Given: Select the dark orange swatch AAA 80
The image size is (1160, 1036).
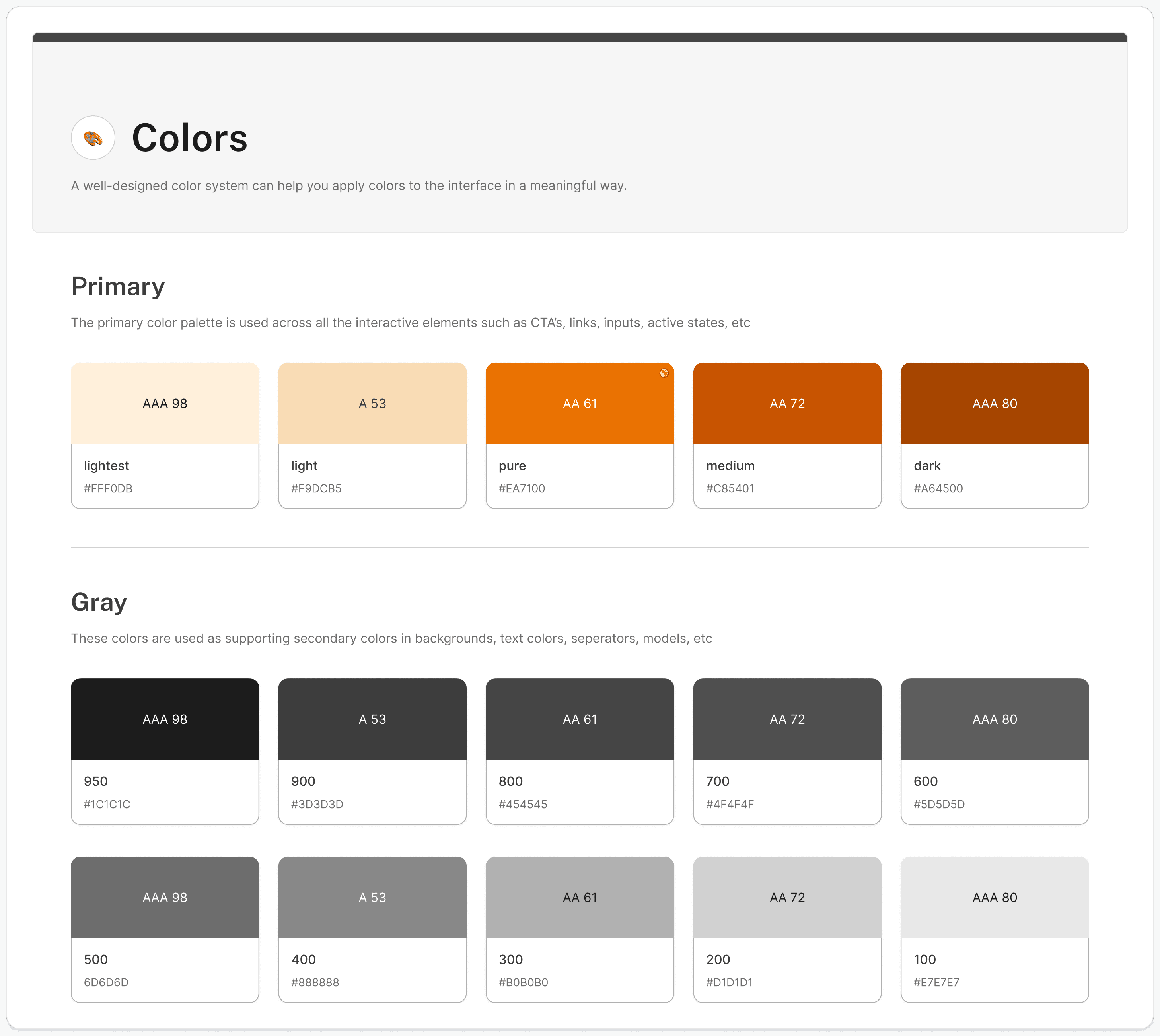Looking at the screenshot, I should pos(995,404).
